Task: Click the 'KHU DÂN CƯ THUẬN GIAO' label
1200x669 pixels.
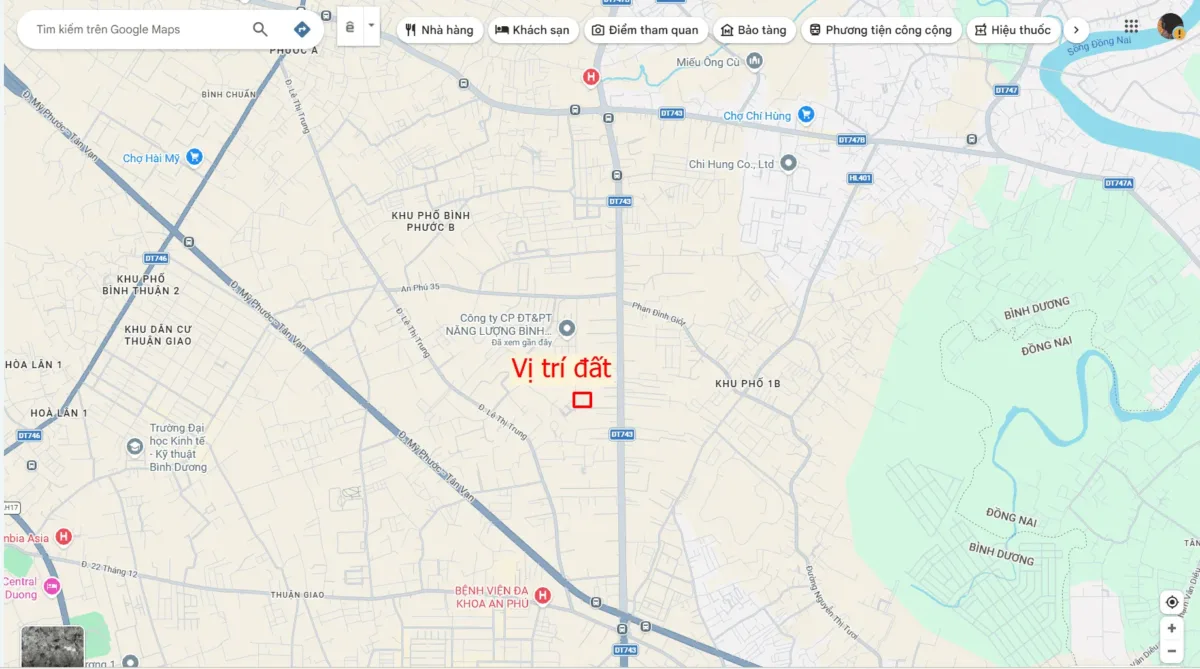Action: point(158,335)
